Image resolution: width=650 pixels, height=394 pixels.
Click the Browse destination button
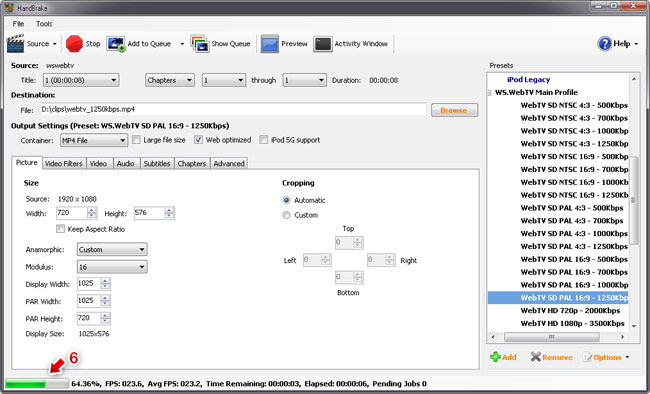pos(454,110)
